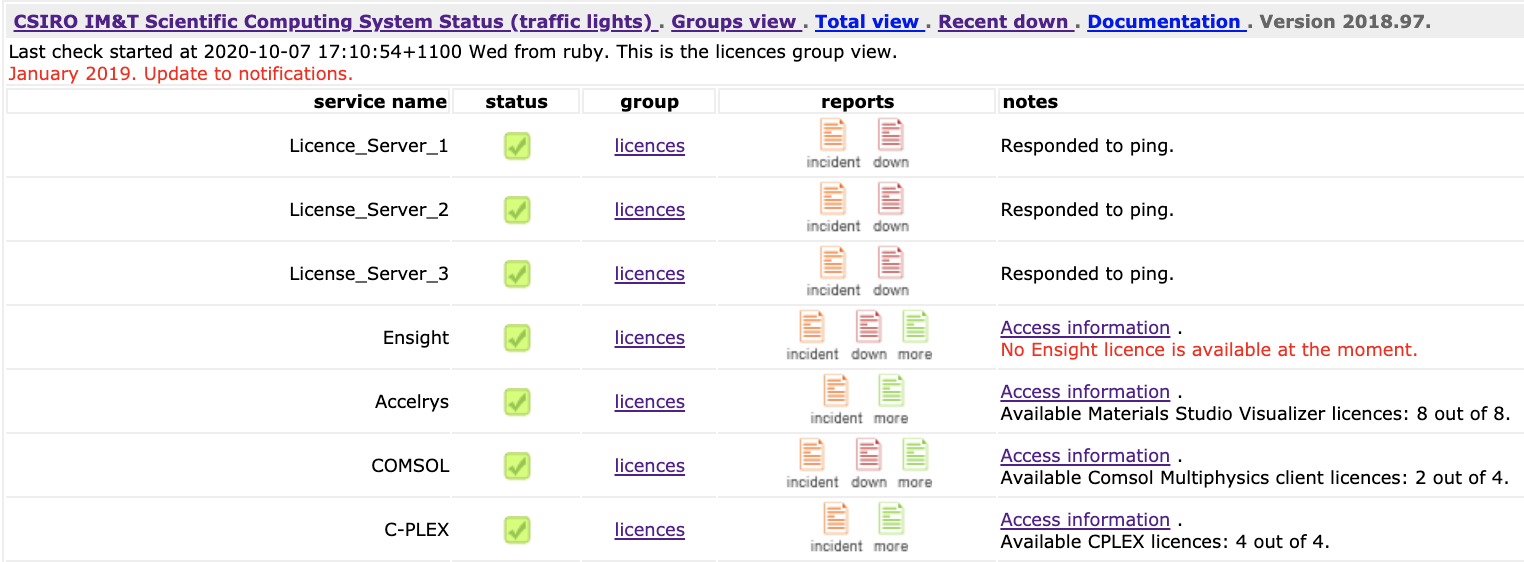This screenshot has width=1524, height=562.
Task: Open down report for Ensight
Action: (x=869, y=336)
